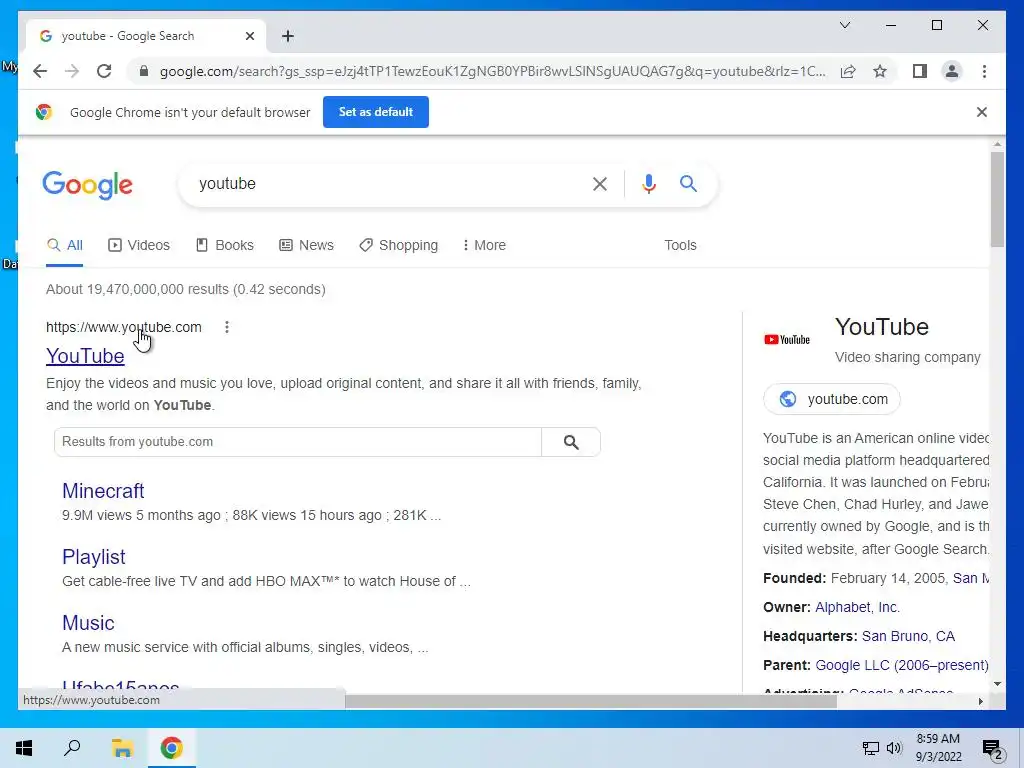The image size is (1024, 768).
Task: Close the youtube Google Search tab
Action: coord(249,36)
